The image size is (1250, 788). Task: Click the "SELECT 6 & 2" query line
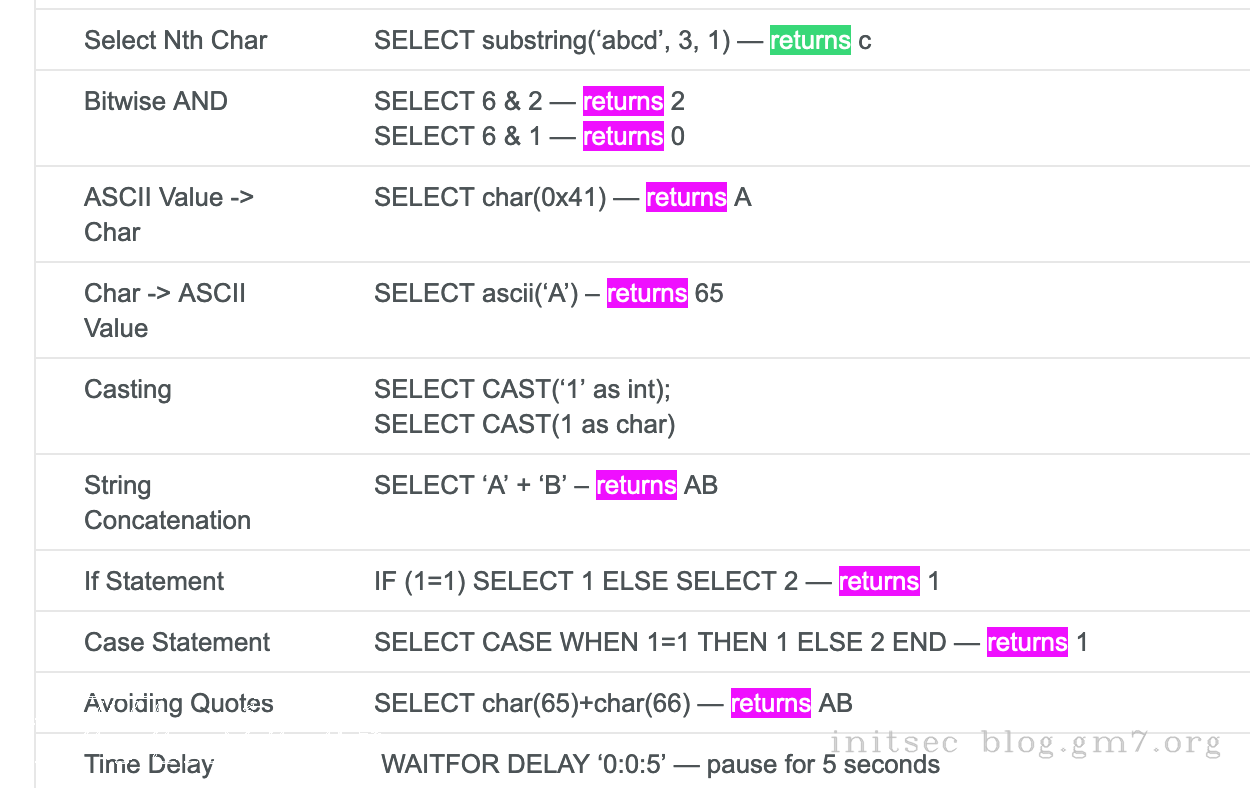click(x=460, y=102)
